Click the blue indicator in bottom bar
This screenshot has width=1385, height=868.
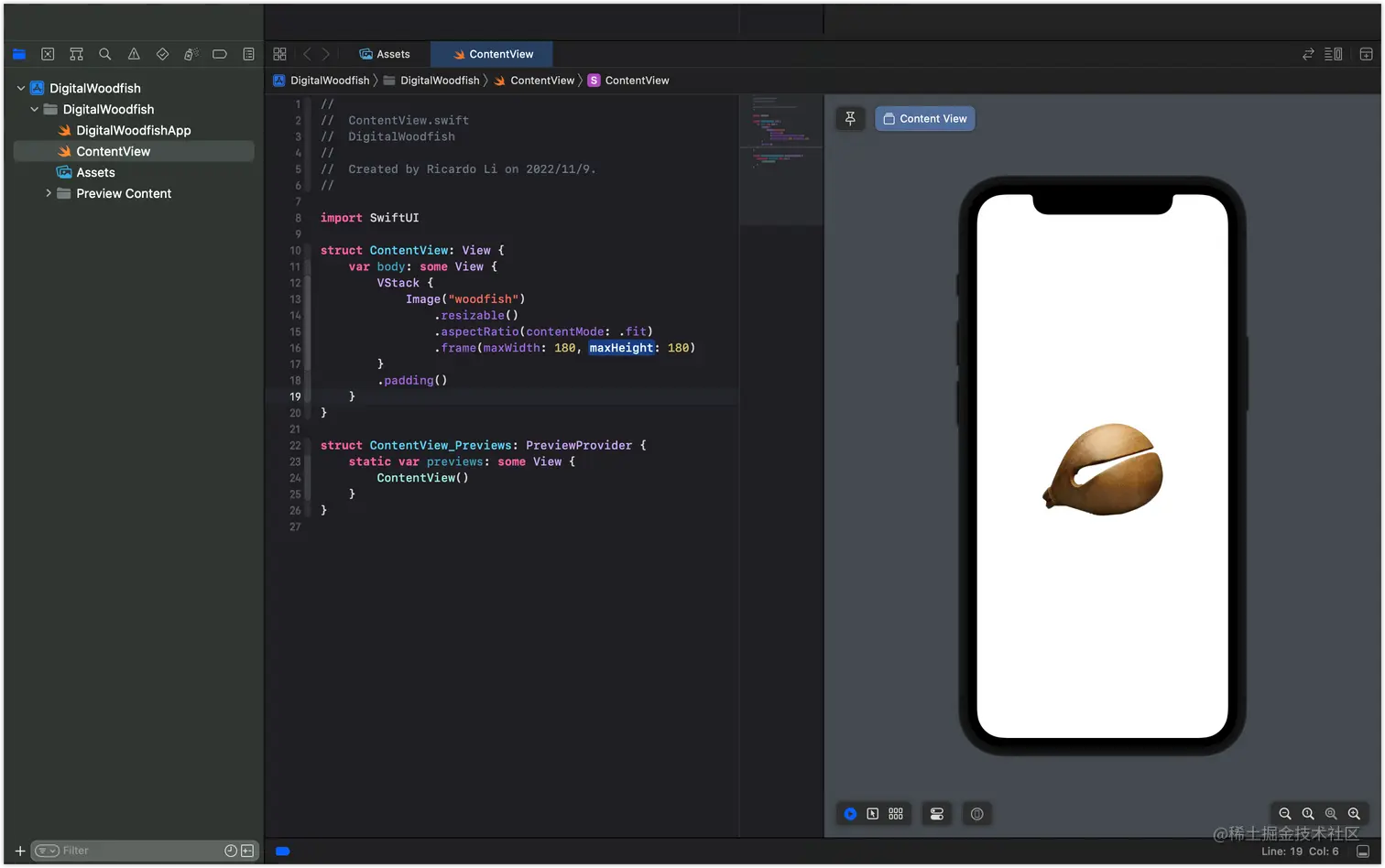point(283,852)
